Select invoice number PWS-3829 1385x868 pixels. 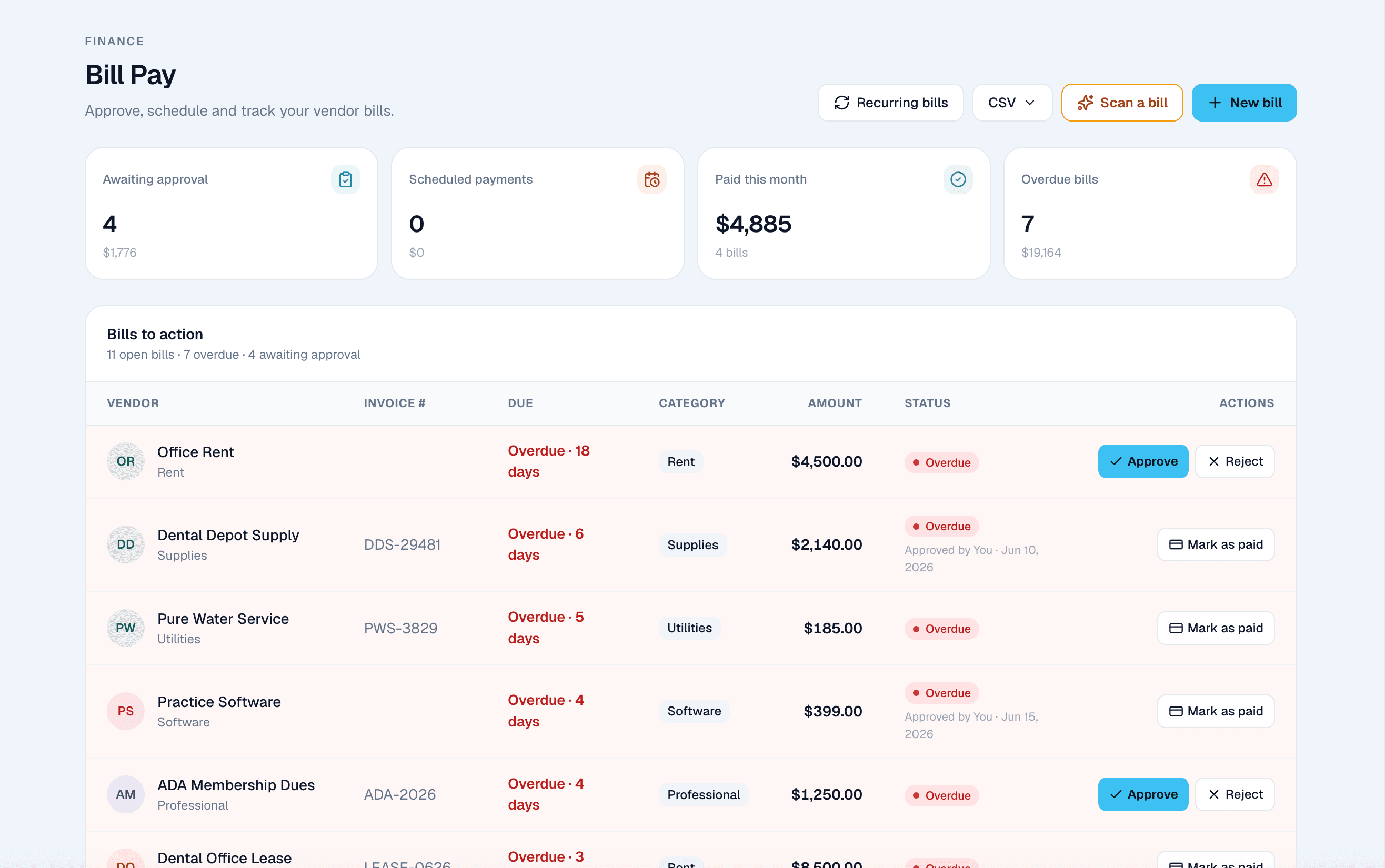click(401, 628)
